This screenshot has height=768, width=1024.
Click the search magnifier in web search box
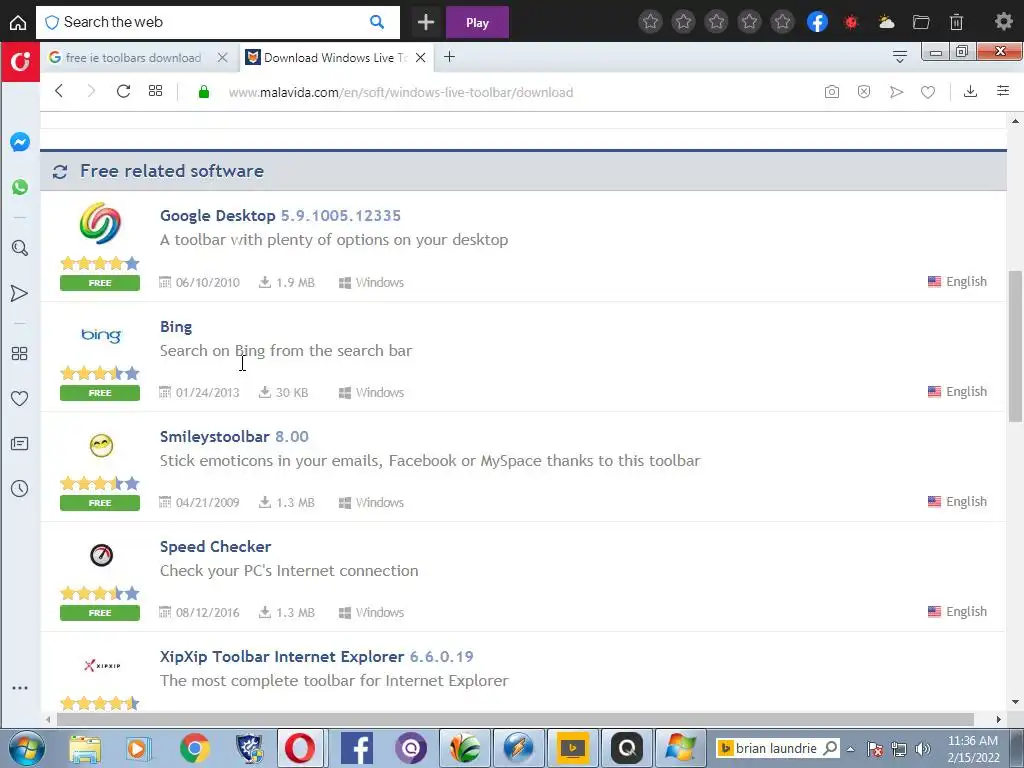pos(377,22)
